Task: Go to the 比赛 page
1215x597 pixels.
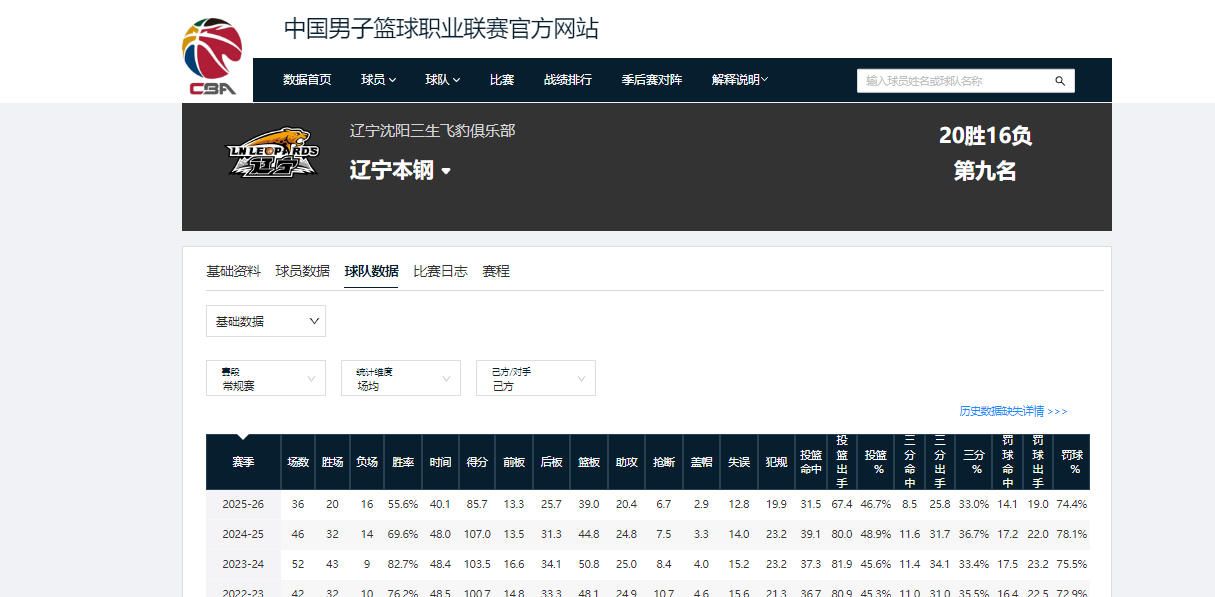Action: pyautogui.click(x=502, y=80)
